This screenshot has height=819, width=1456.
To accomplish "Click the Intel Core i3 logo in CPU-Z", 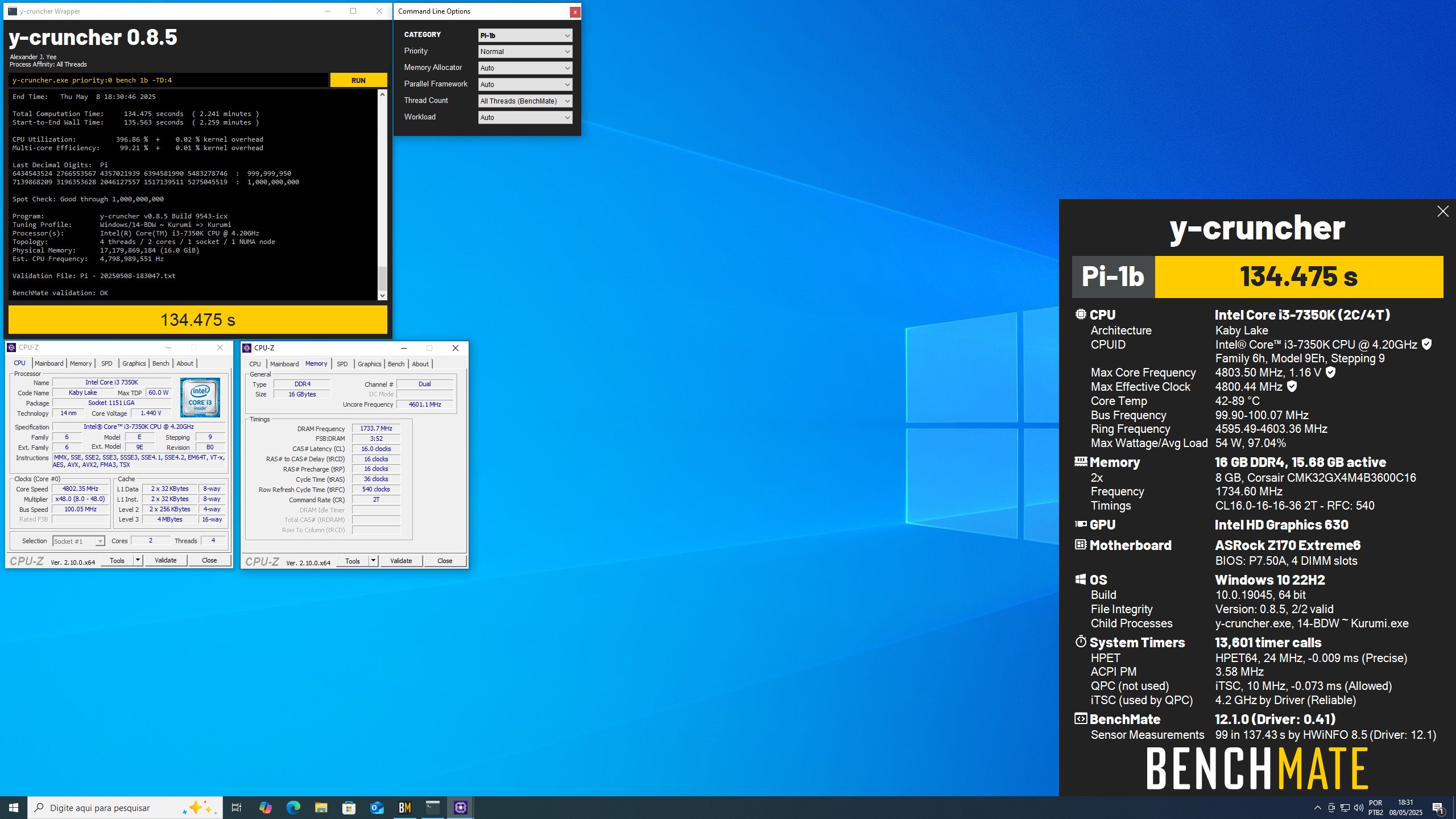I will pyautogui.click(x=200, y=397).
